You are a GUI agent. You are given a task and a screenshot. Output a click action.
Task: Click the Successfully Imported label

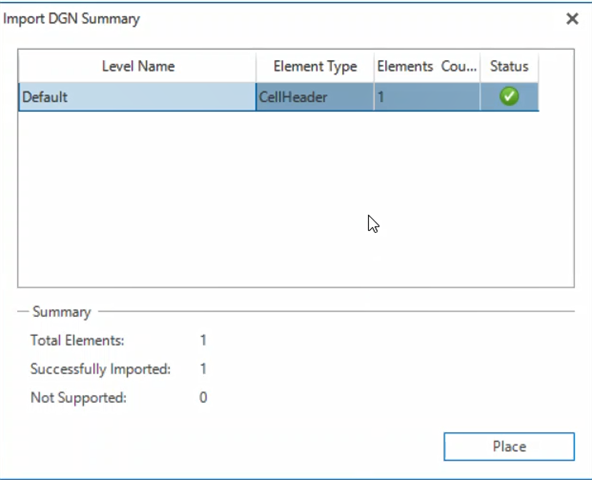[x=100, y=369]
